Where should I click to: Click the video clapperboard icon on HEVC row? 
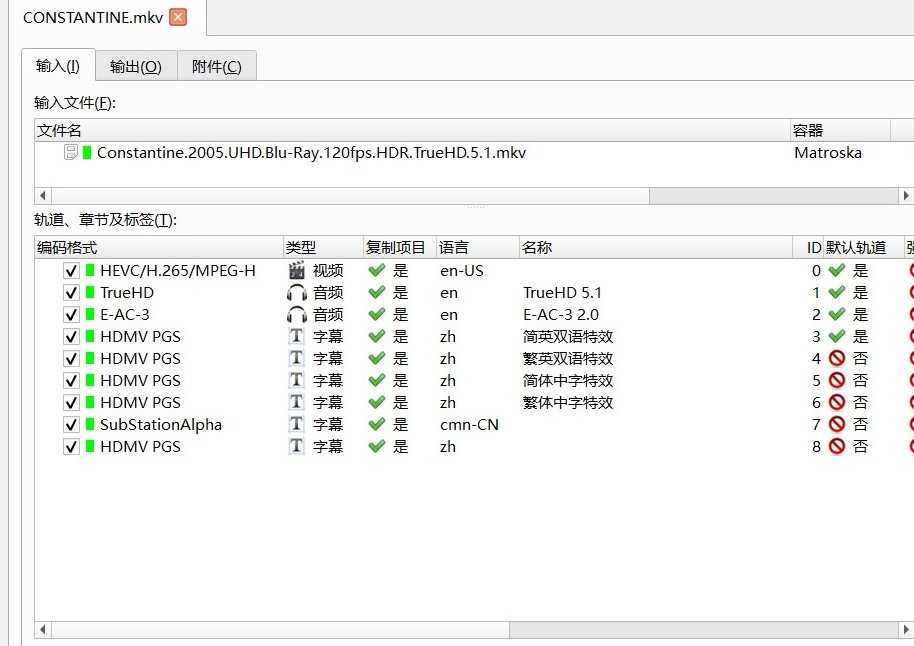click(297, 271)
